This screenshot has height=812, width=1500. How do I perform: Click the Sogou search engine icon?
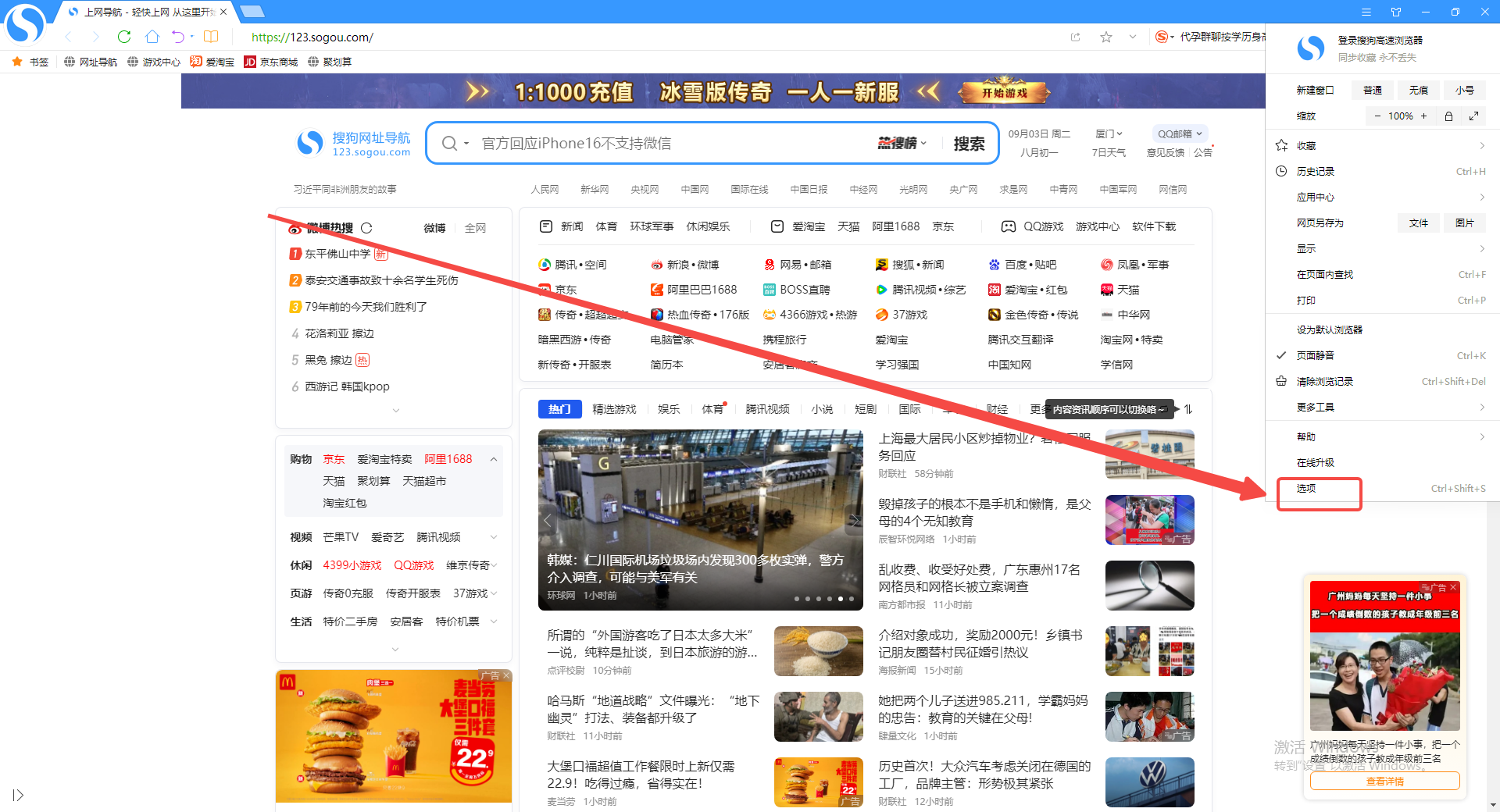click(1162, 37)
